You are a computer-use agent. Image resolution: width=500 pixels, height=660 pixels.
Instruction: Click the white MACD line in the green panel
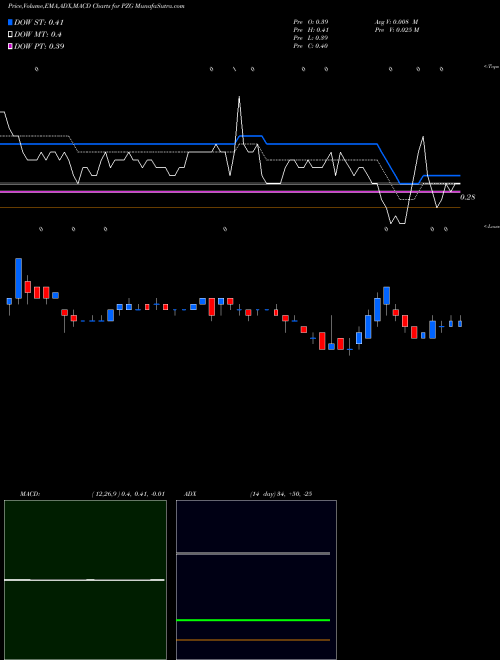(x=84, y=580)
